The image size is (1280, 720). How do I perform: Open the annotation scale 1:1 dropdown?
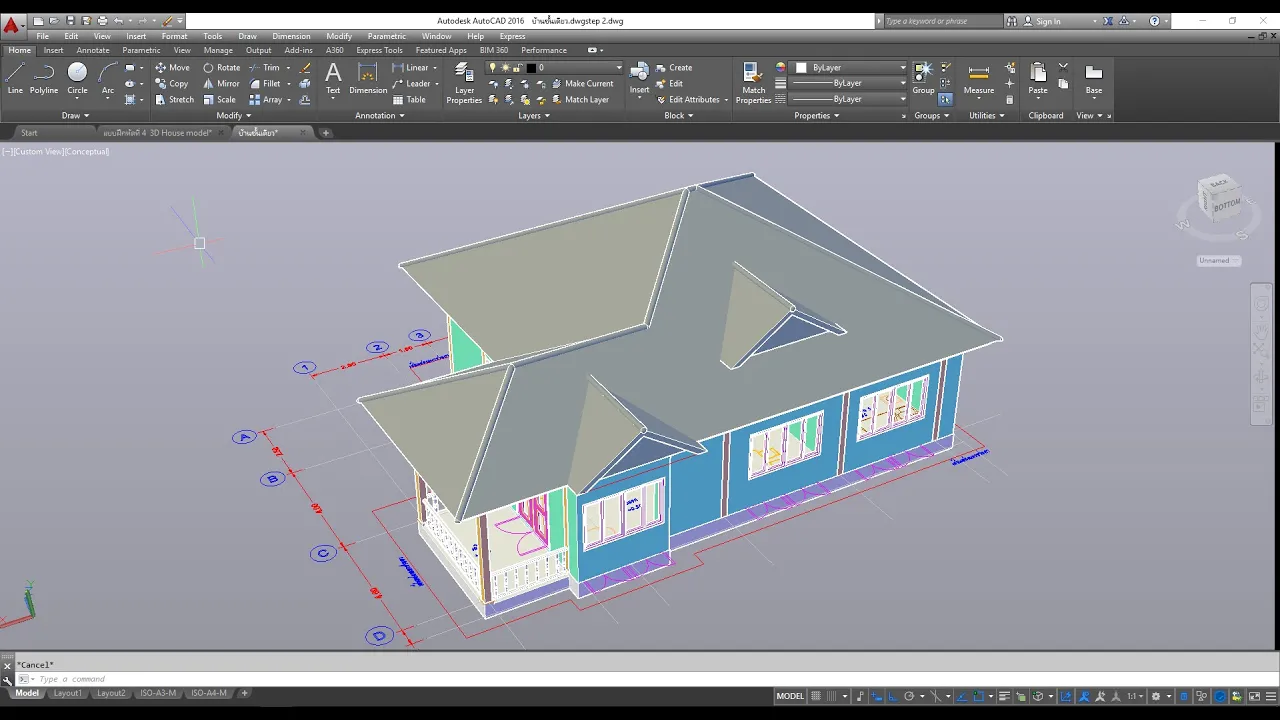pyautogui.click(x=1138, y=696)
